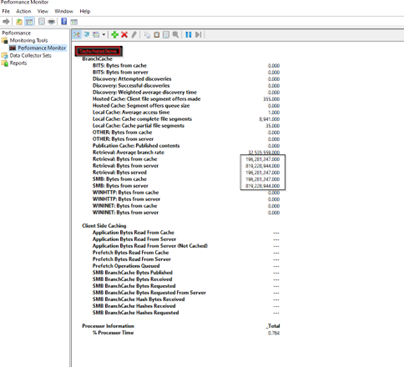Toggle the Show/Hide Console Tree icon
Image resolution: width=404 pixels, height=367 pixels.
click(29, 22)
